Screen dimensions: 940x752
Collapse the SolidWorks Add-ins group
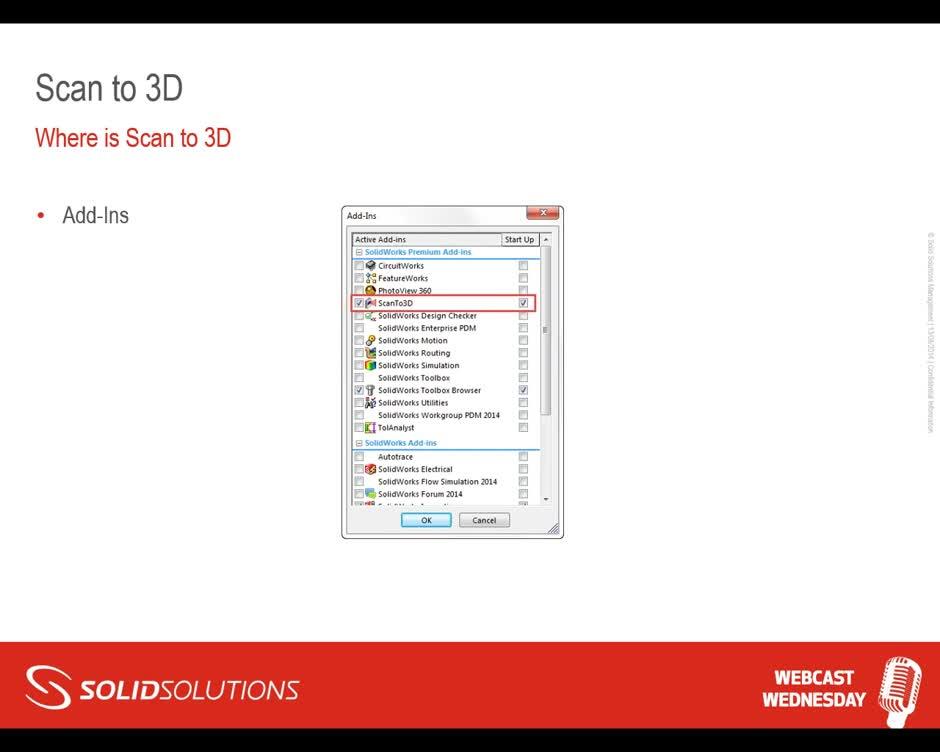pos(357,441)
